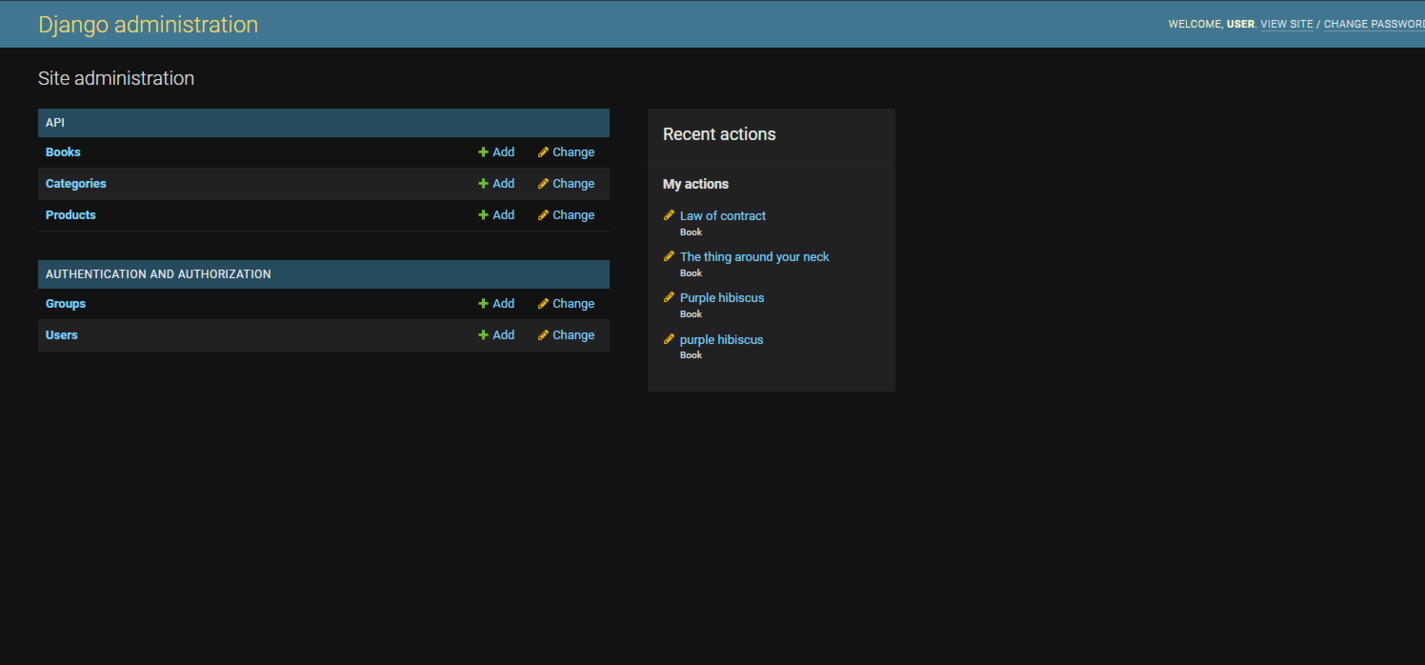1425x665 pixels.
Task: Click the green plus icon beside Categories
Action: [x=482, y=183]
